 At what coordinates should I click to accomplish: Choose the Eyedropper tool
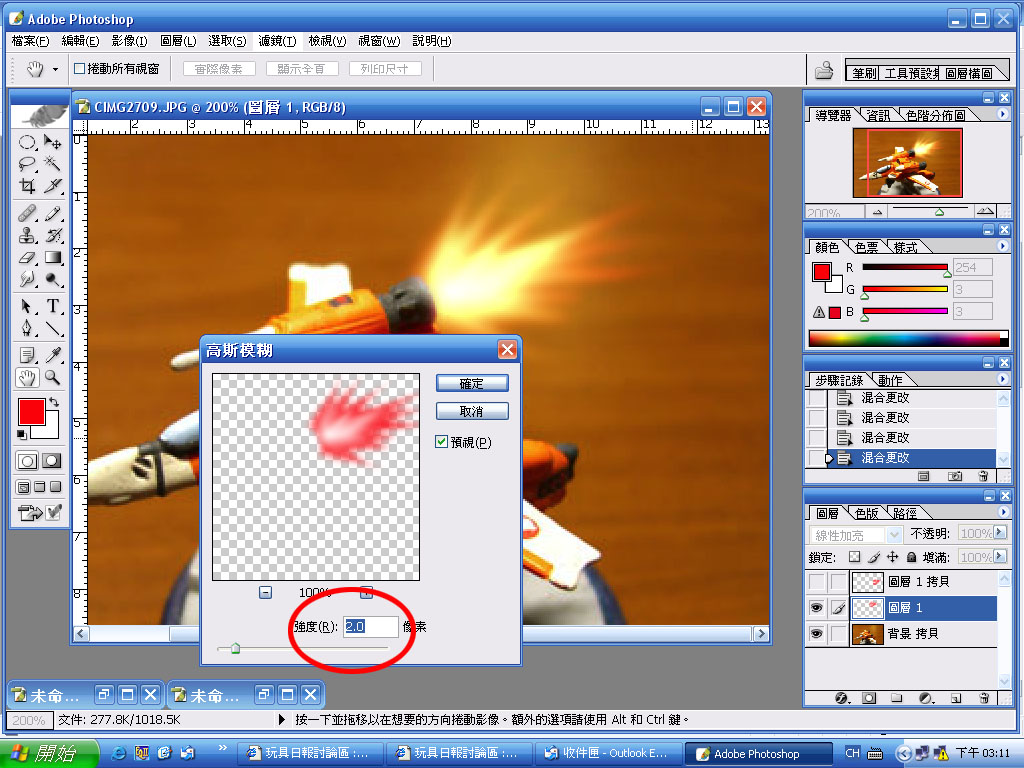[x=53, y=355]
